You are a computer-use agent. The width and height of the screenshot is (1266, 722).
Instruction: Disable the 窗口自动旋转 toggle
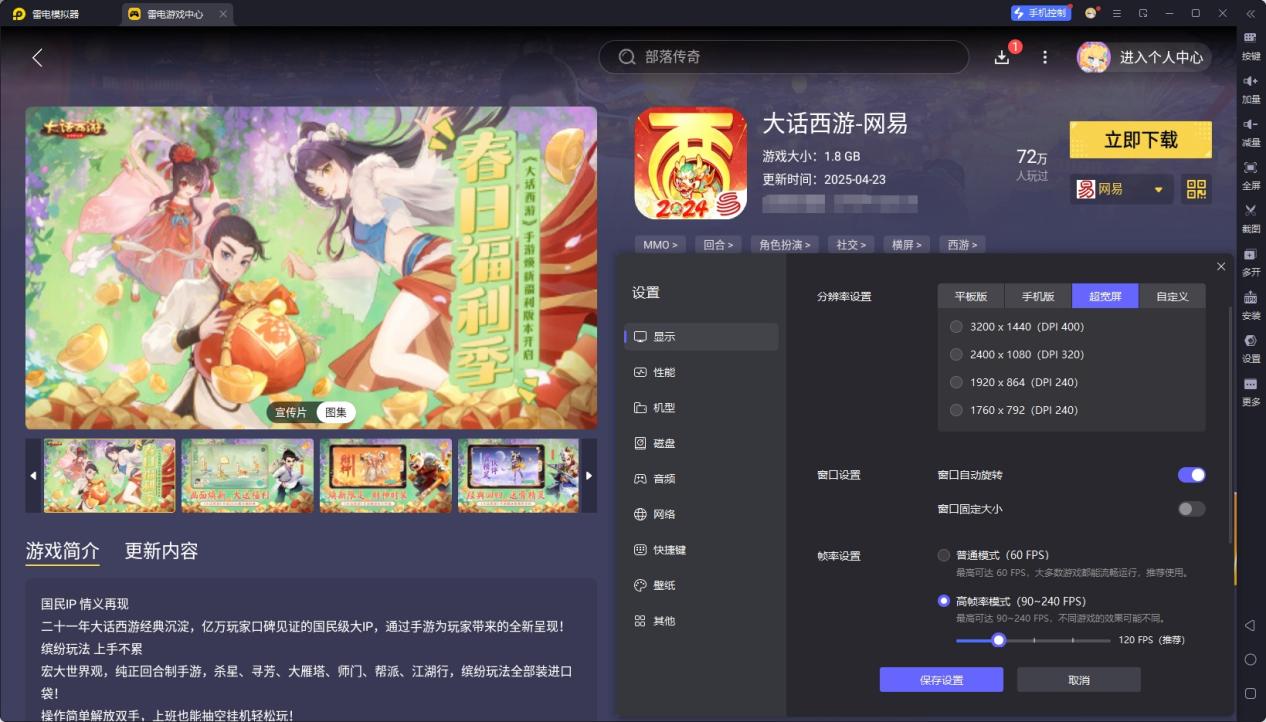(x=1191, y=475)
